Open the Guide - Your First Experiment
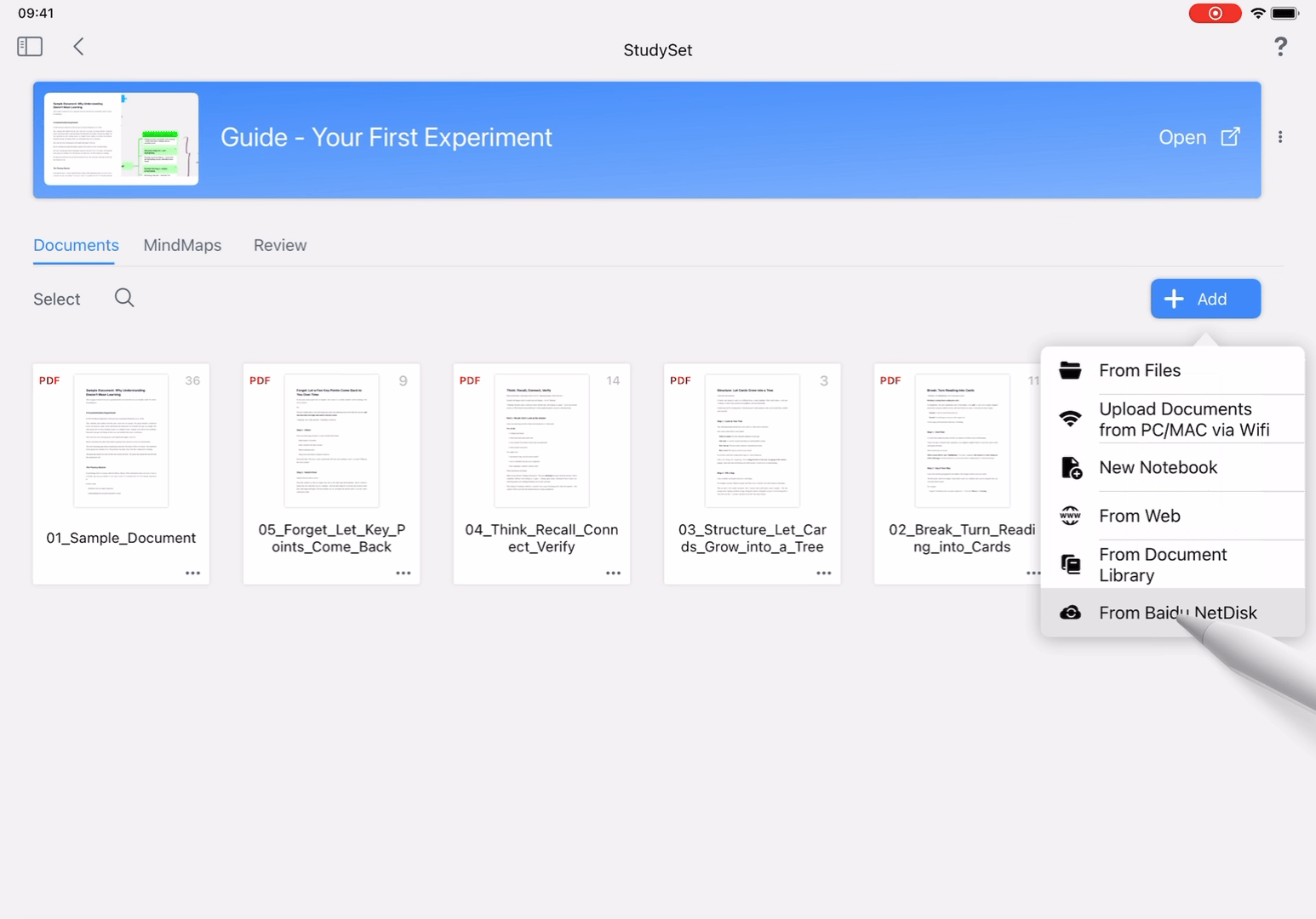1316x919 pixels. [x=1199, y=138]
